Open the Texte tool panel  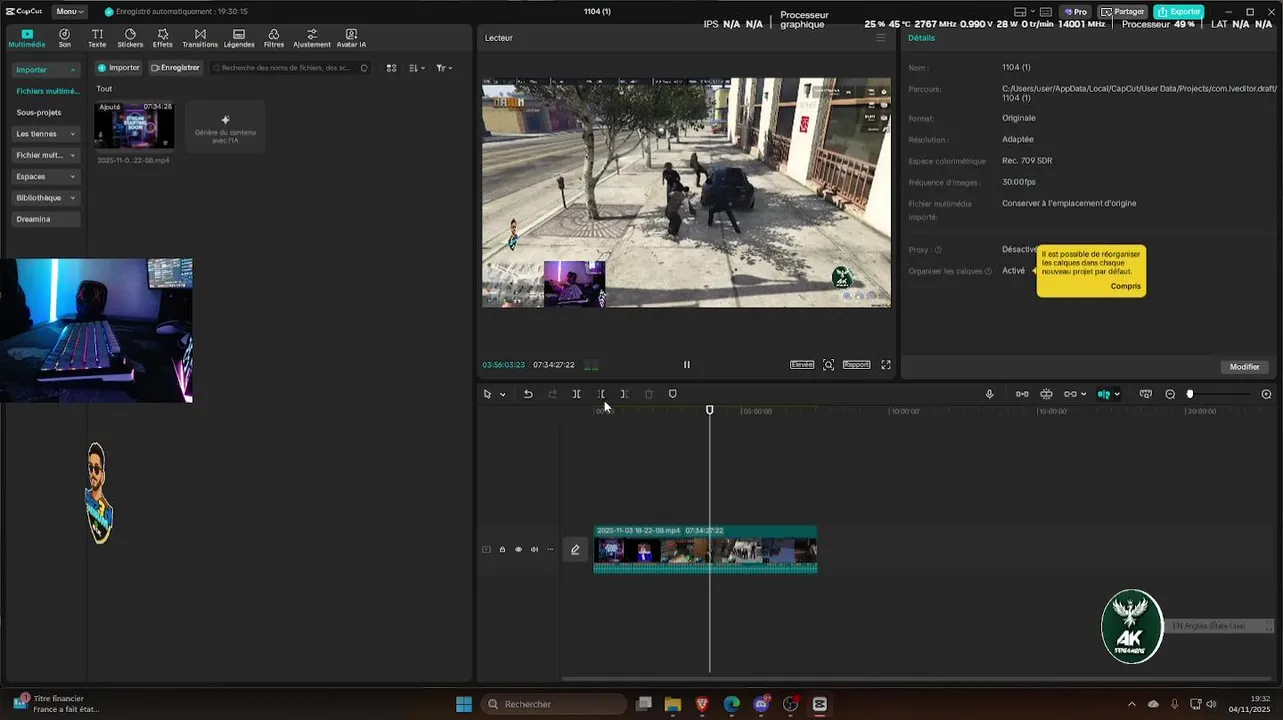[x=97, y=38]
